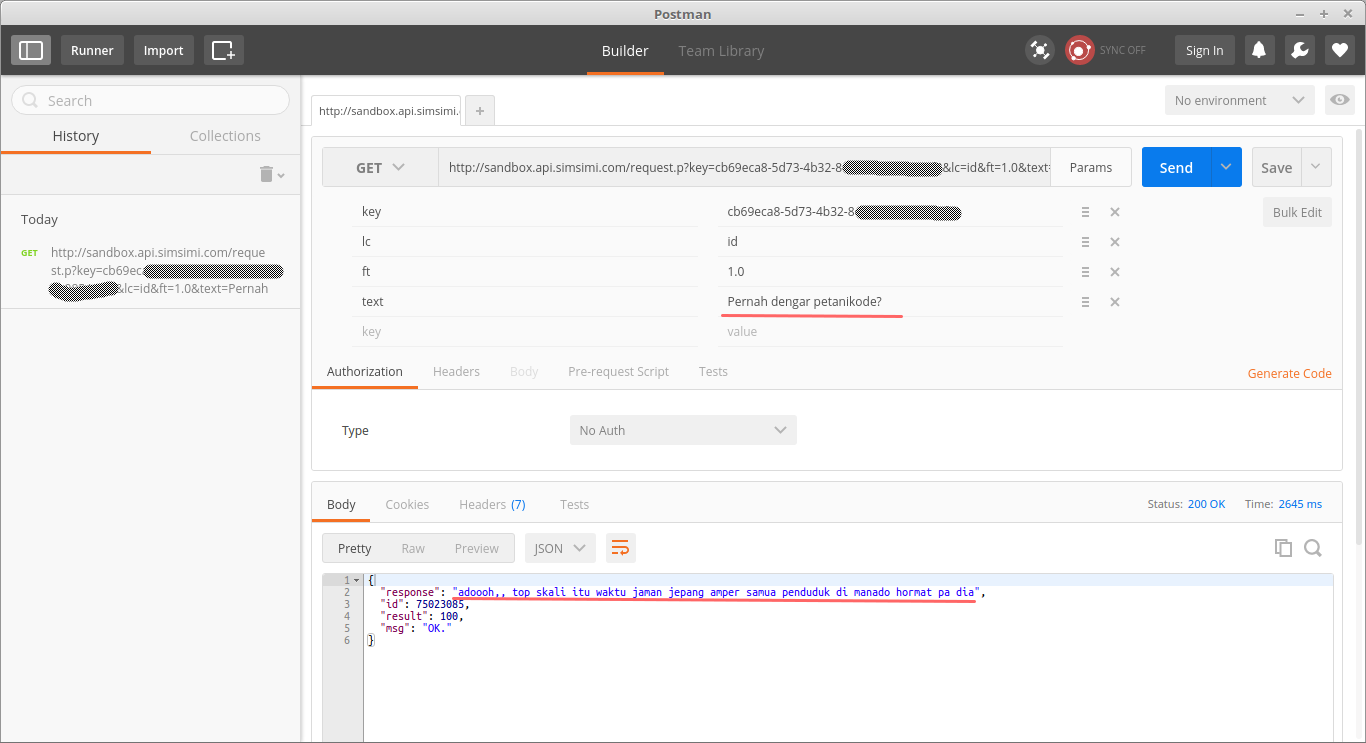1366x743 pixels.
Task: Click the Sign In button
Action: pos(1204,50)
